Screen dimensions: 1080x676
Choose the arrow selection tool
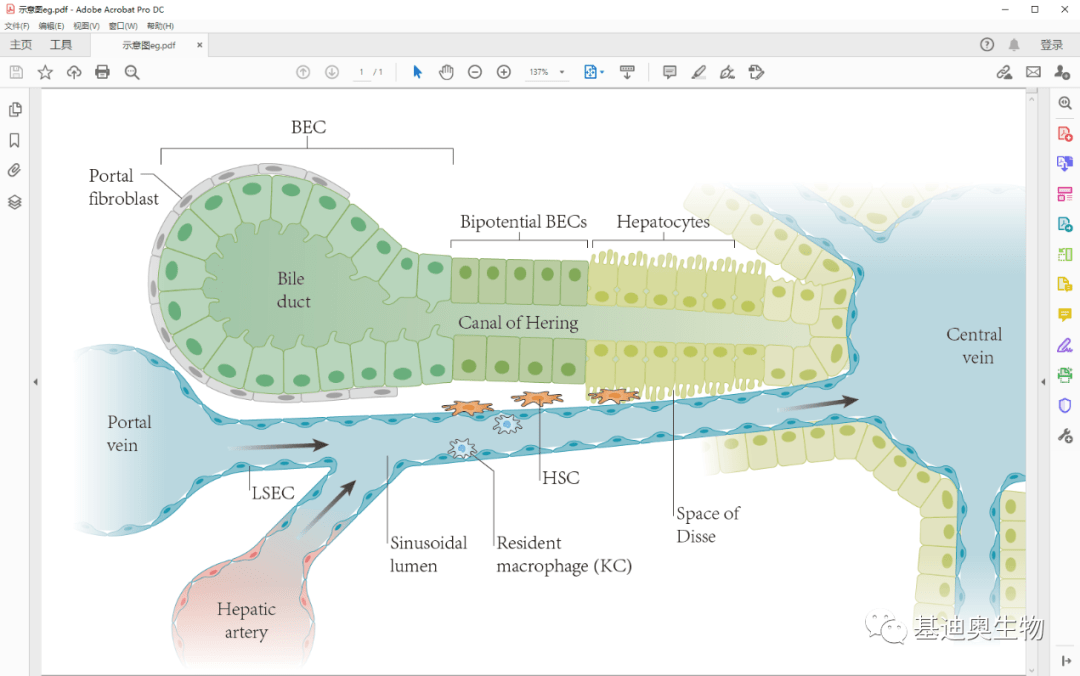(x=417, y=72)
